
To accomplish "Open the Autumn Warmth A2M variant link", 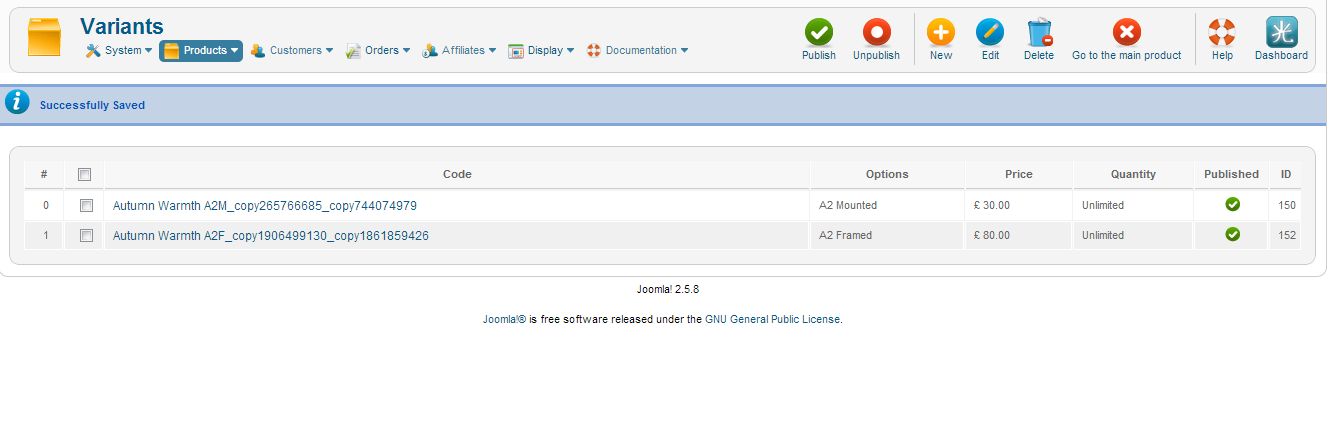I will coord(265,205).
